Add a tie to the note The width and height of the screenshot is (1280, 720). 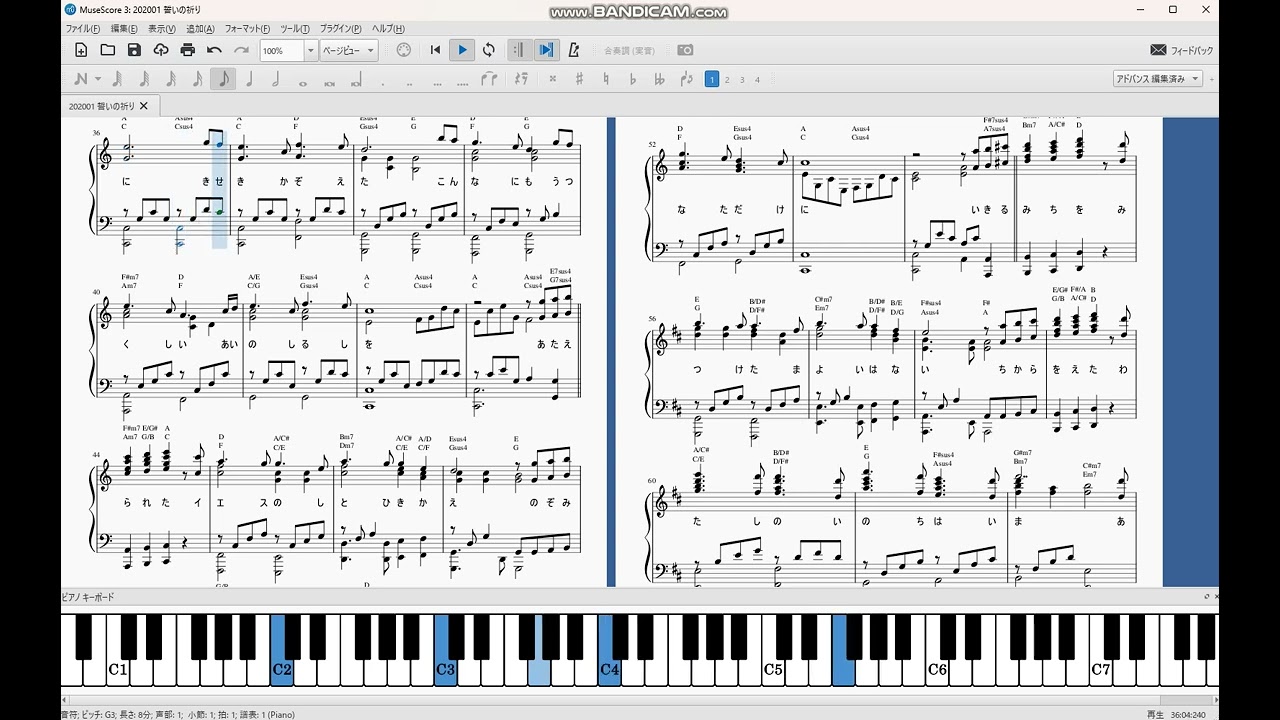click(x=489, y=79)
